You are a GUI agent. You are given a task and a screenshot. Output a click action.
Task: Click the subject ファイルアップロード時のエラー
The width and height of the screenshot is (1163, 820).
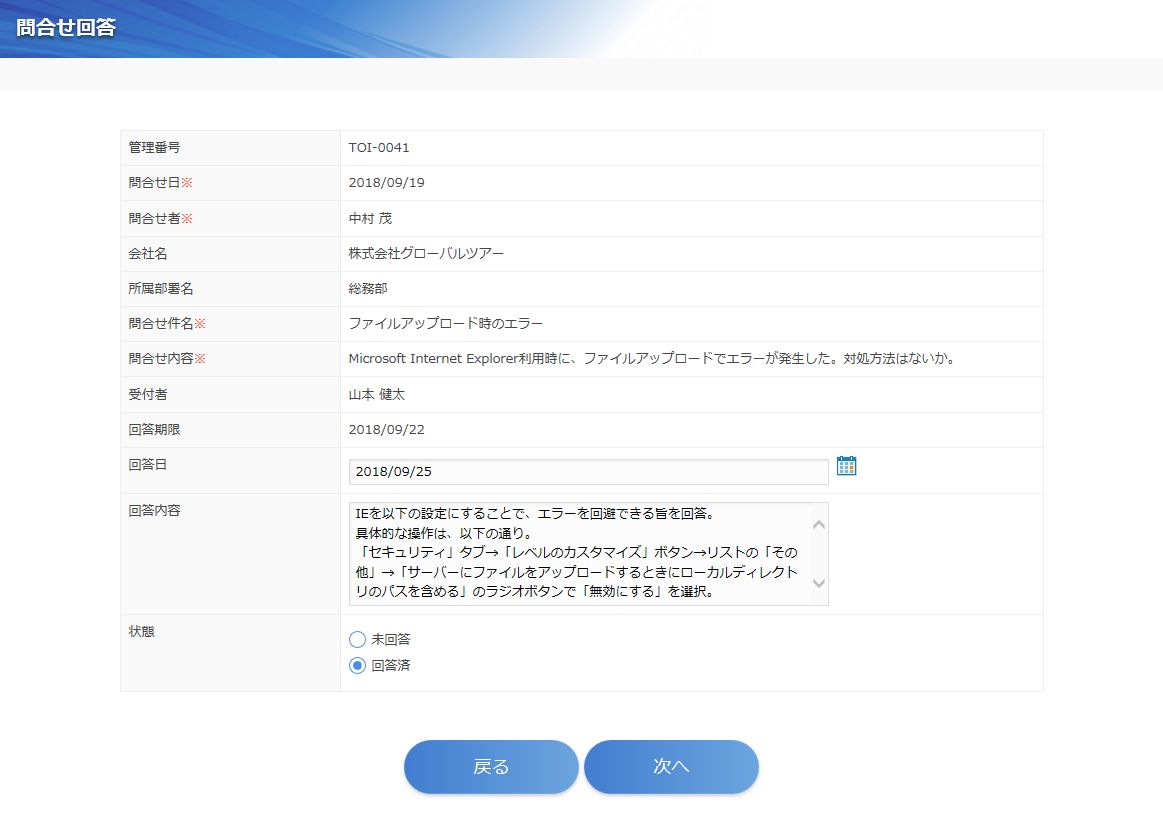[x=446, y=324]
